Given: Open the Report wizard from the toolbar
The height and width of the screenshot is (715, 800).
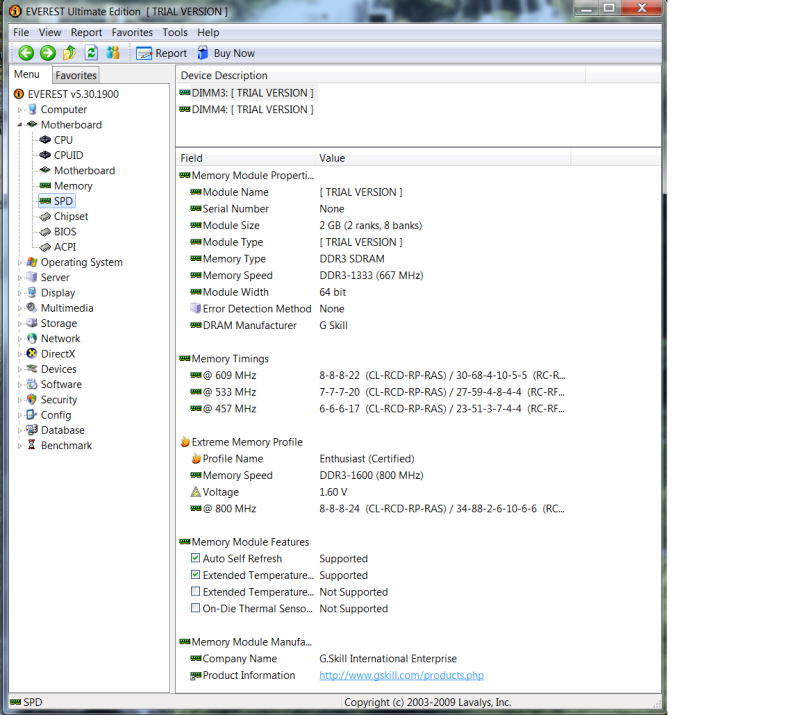Looking at the screenshot, I should (161, 53).
